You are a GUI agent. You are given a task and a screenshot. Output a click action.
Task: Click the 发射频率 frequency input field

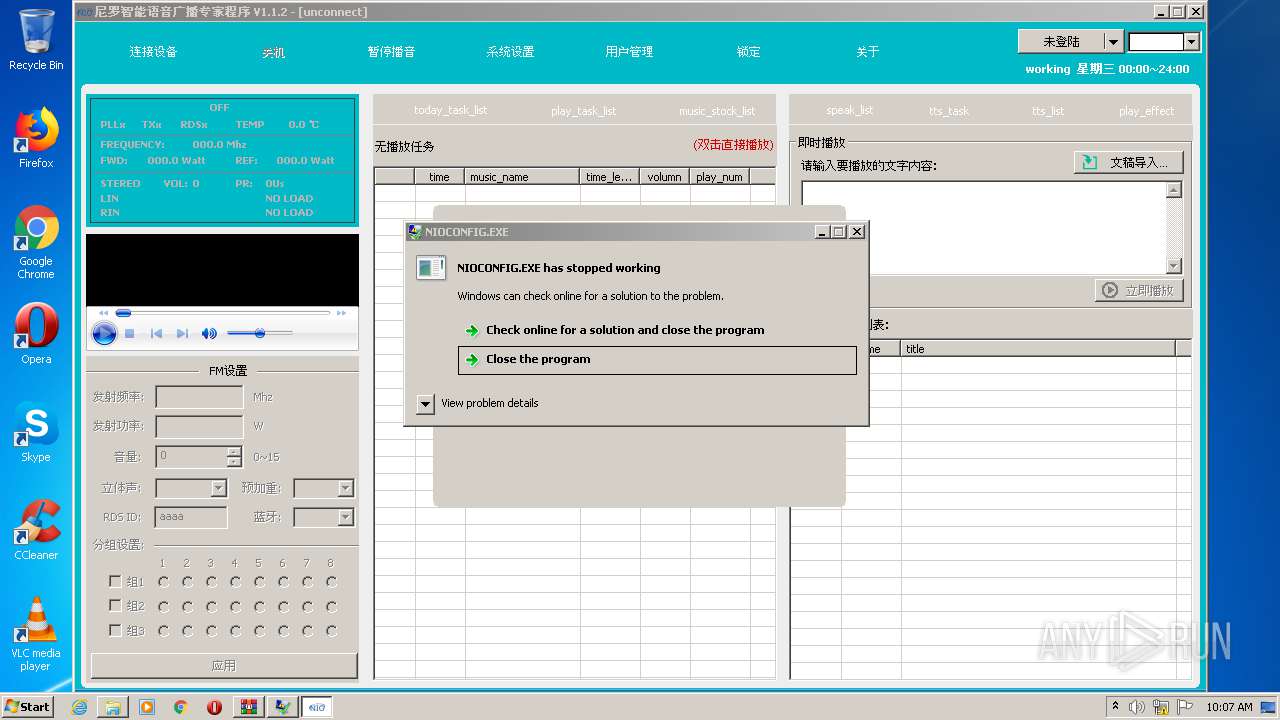click(x=199, y=397)
